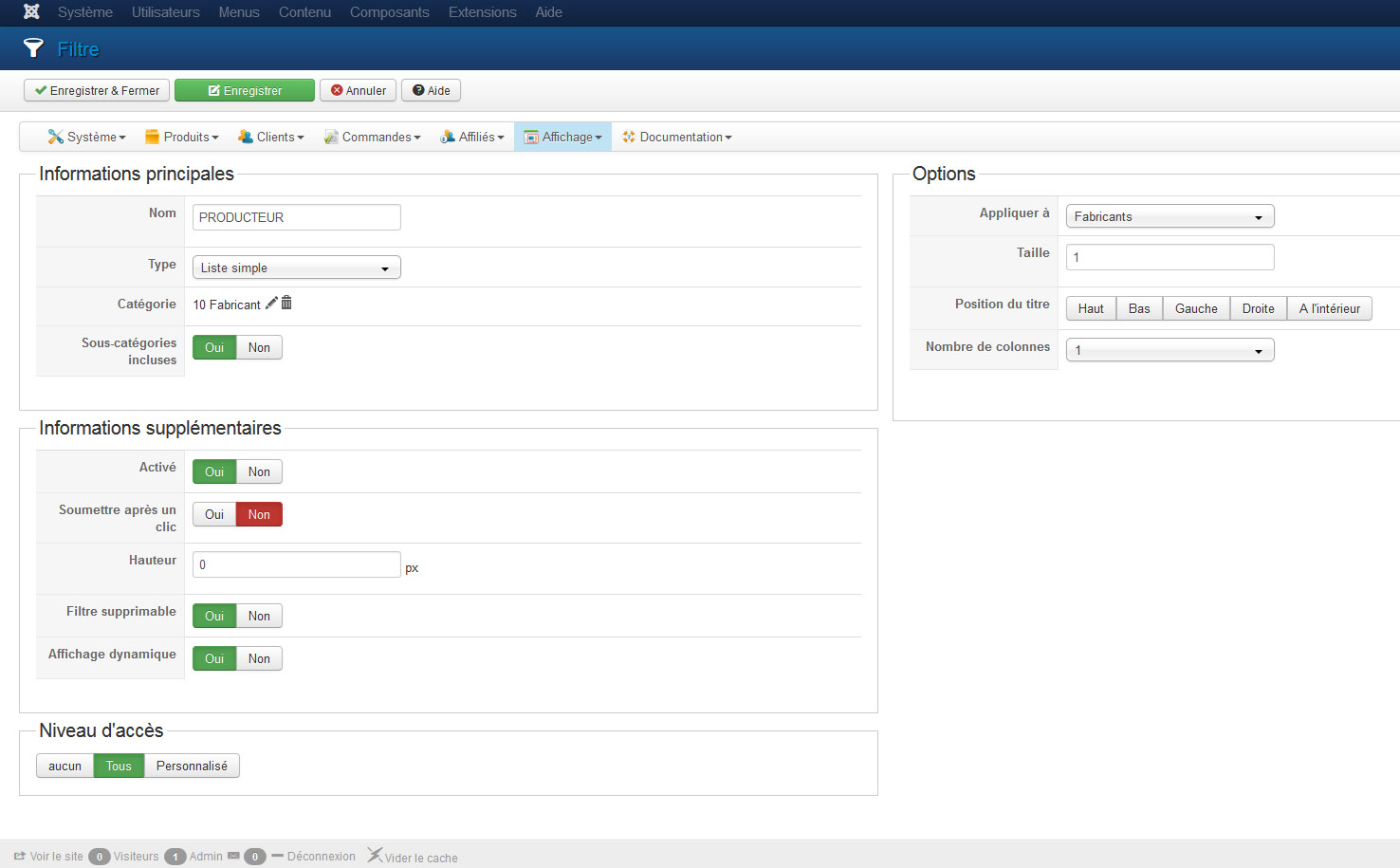Expand the Produits submenu
1400x868 pixels.
click(181, 137)
